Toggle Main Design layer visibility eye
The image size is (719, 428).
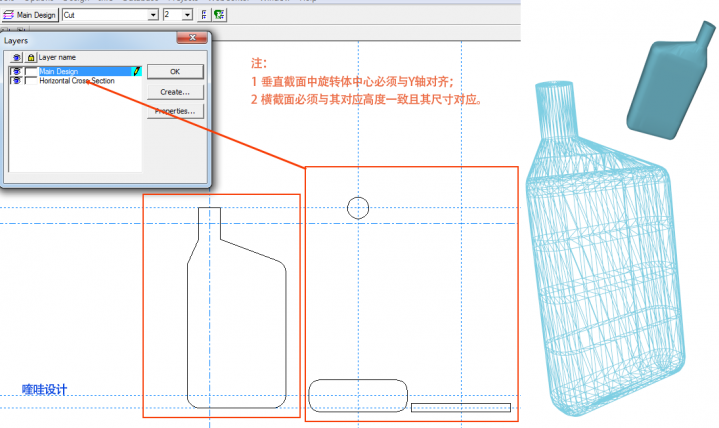16,72
